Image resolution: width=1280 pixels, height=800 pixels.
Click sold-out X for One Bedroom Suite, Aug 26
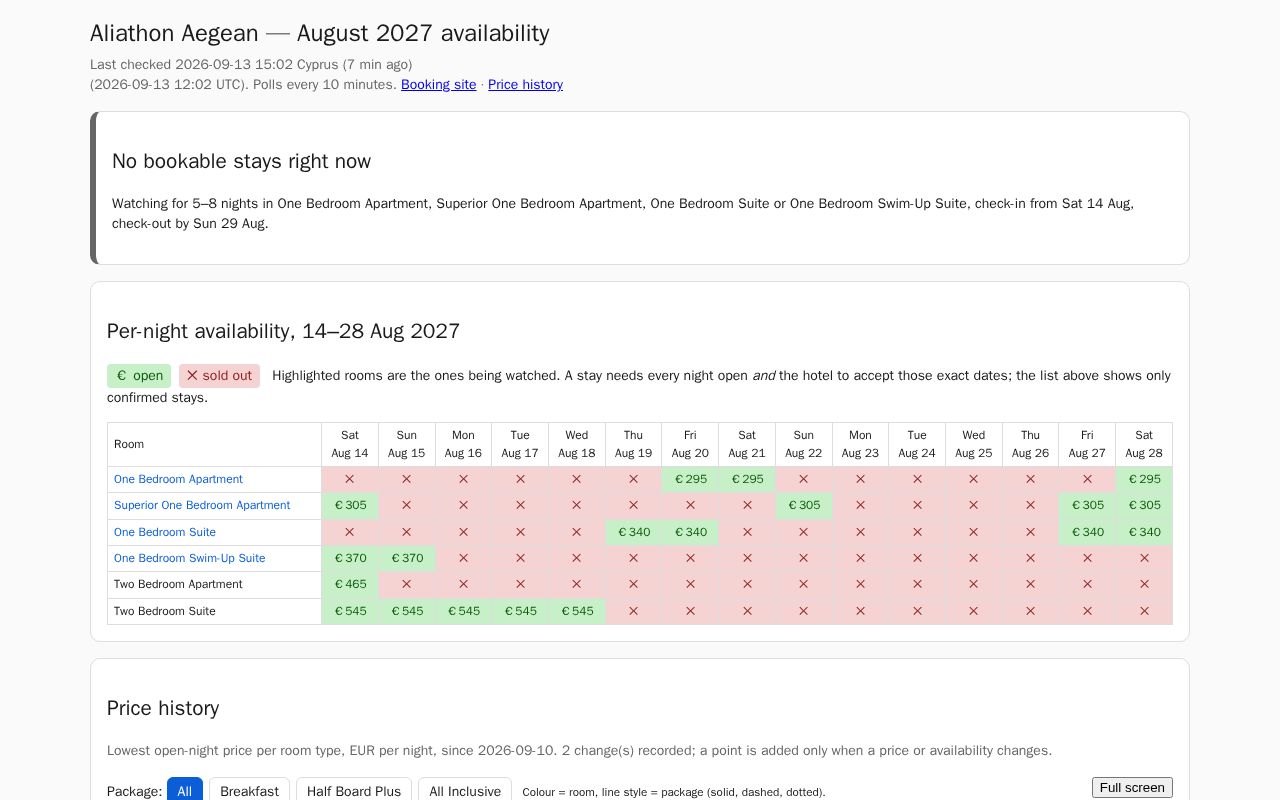pyautogui.click(x=1031, y=532)
